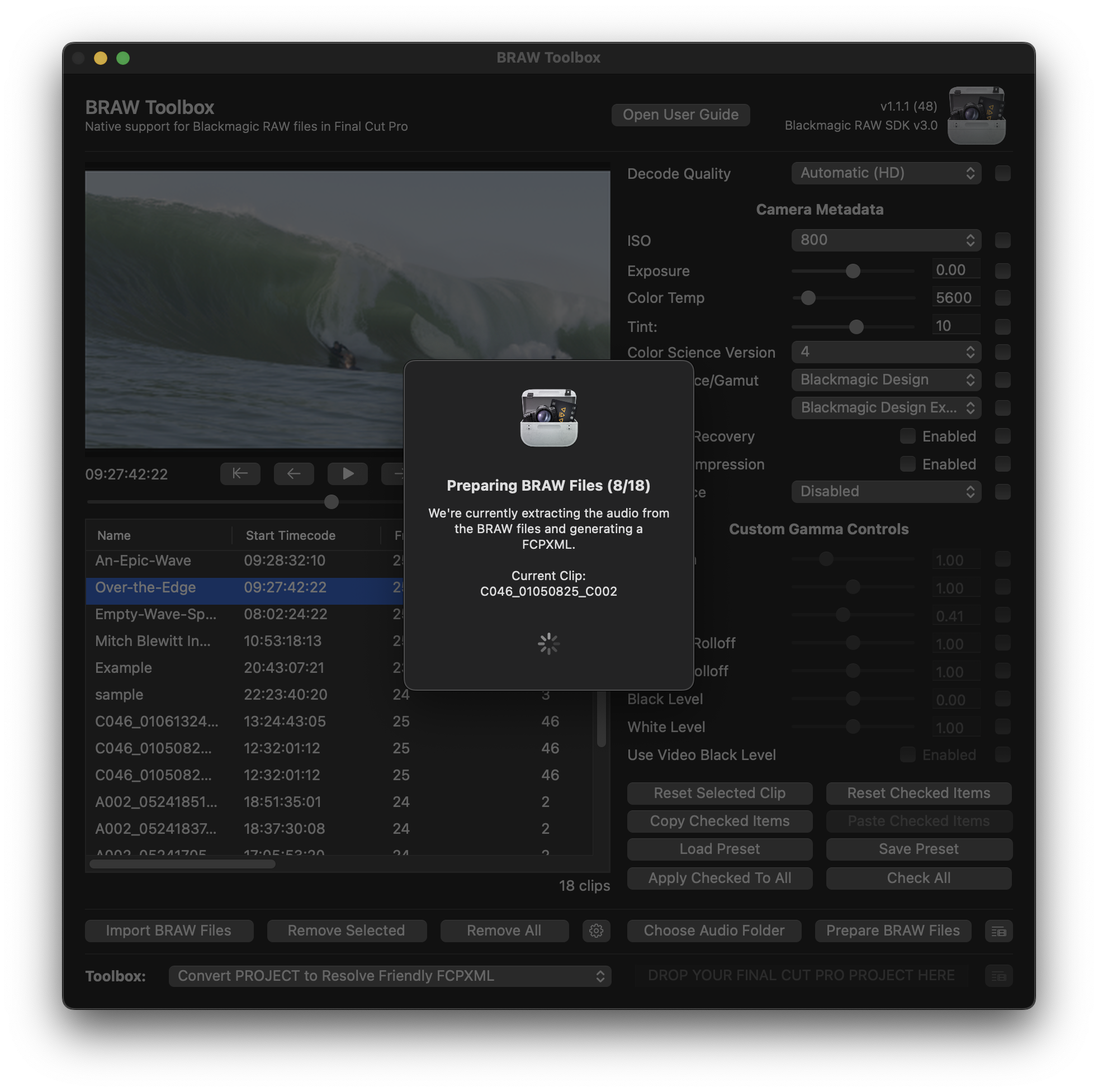Image resolution: width=1098 pixels, height=1092 pixels.
Task: Check the box beside the ISO row
Action: 1002,240
